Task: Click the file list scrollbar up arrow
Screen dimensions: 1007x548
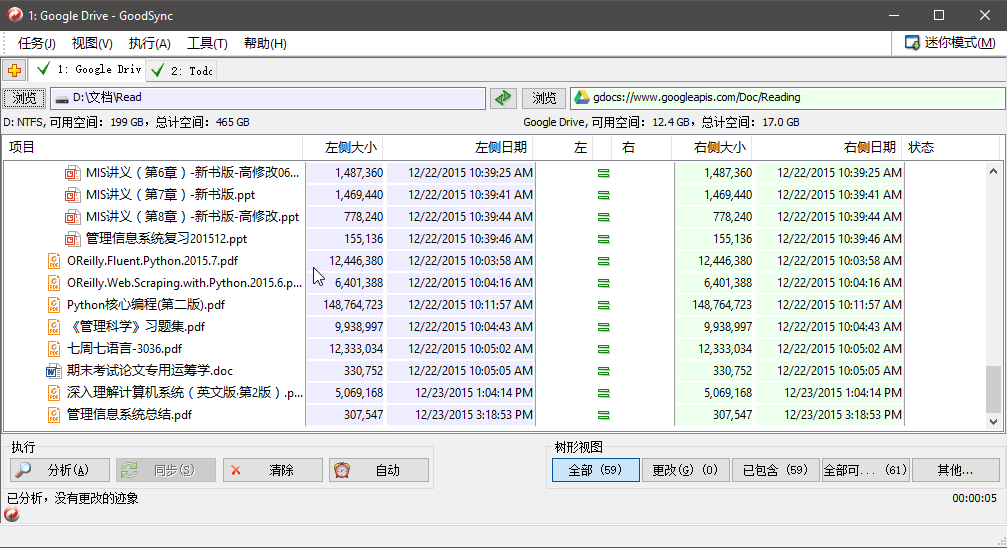Action: click(x=994, y=171)
